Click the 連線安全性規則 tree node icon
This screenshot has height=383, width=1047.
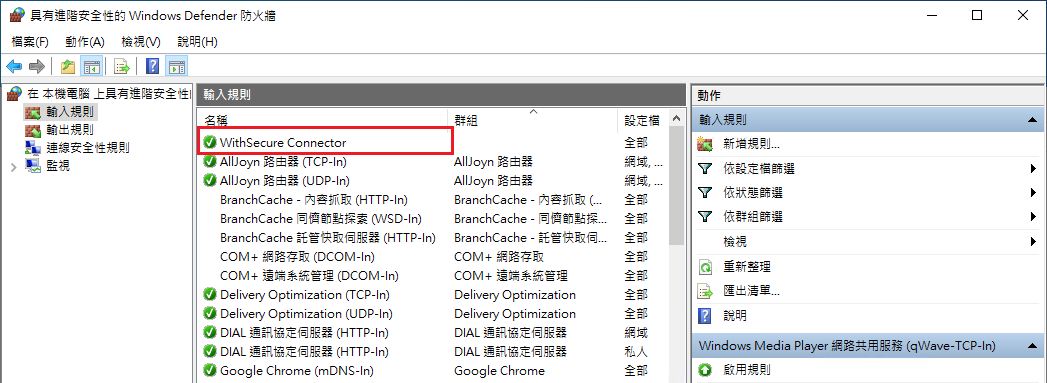pos(33,147)
